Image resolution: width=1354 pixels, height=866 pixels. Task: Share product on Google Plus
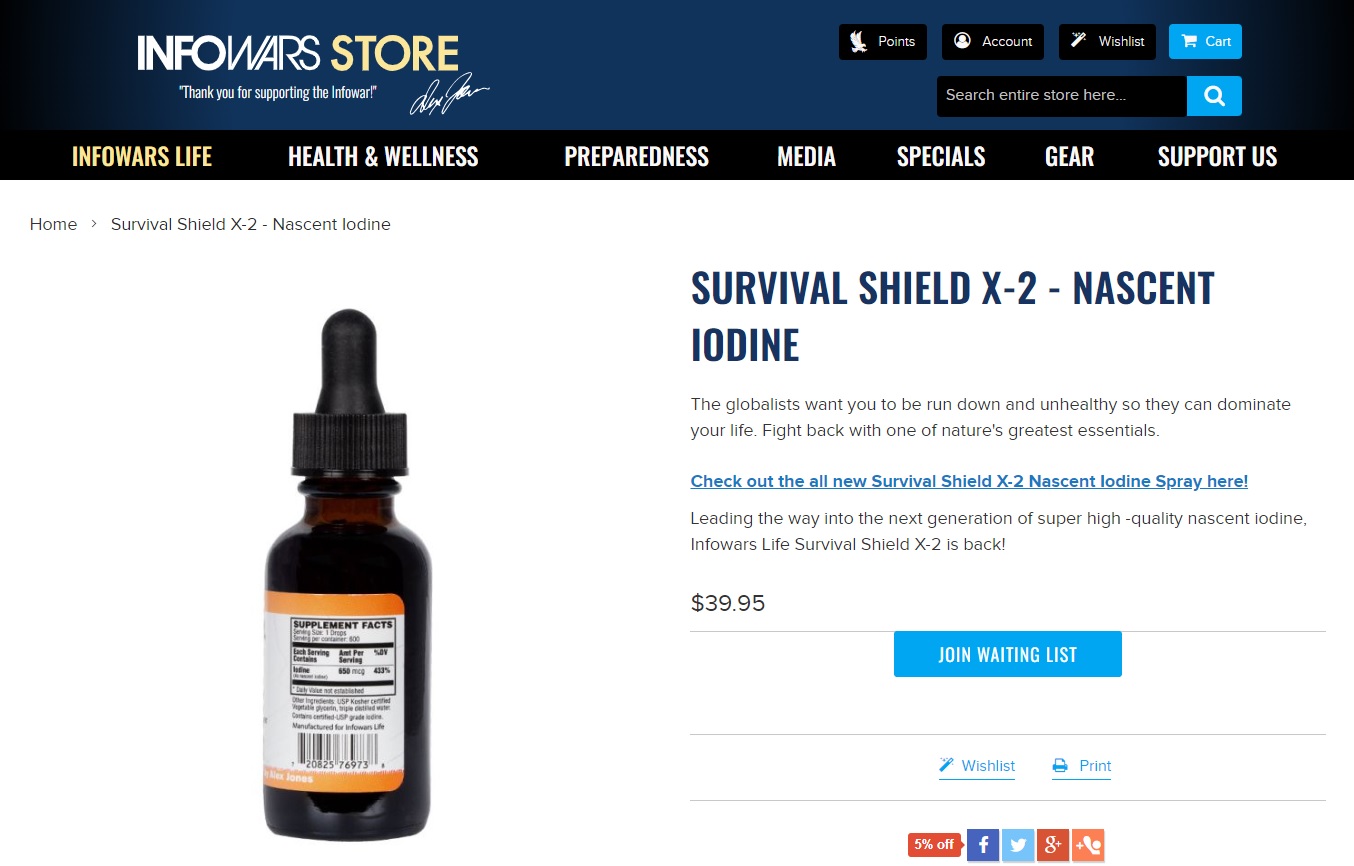pos(1053,845)
